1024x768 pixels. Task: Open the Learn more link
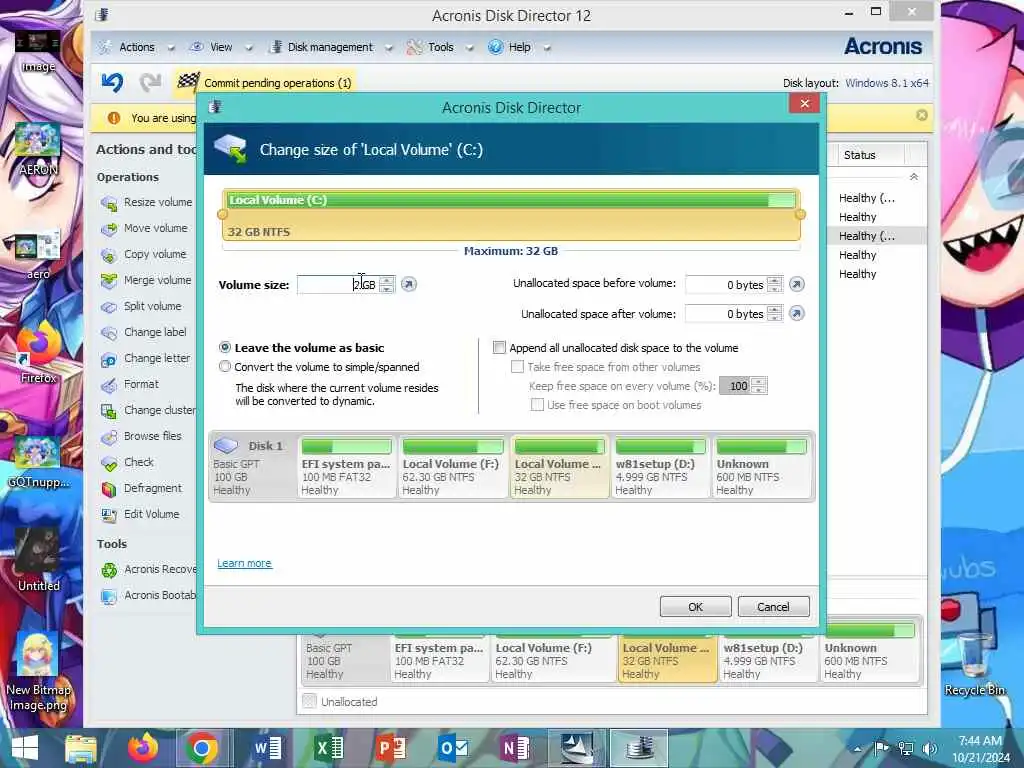click(x=244, y=563)
